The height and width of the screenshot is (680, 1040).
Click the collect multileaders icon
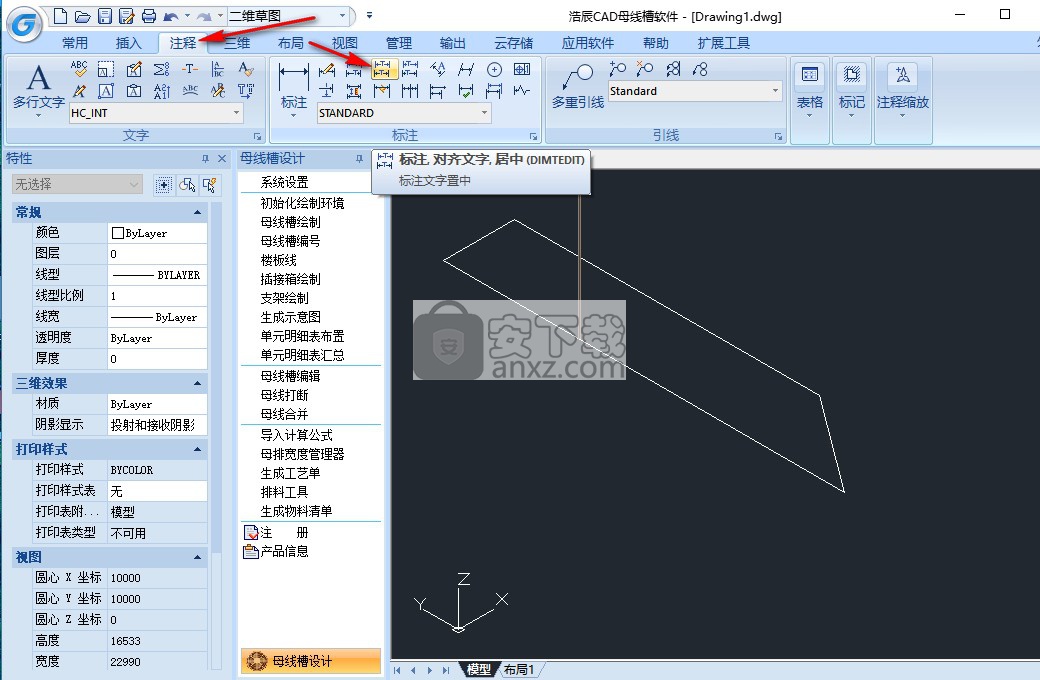tap(700, 68)
